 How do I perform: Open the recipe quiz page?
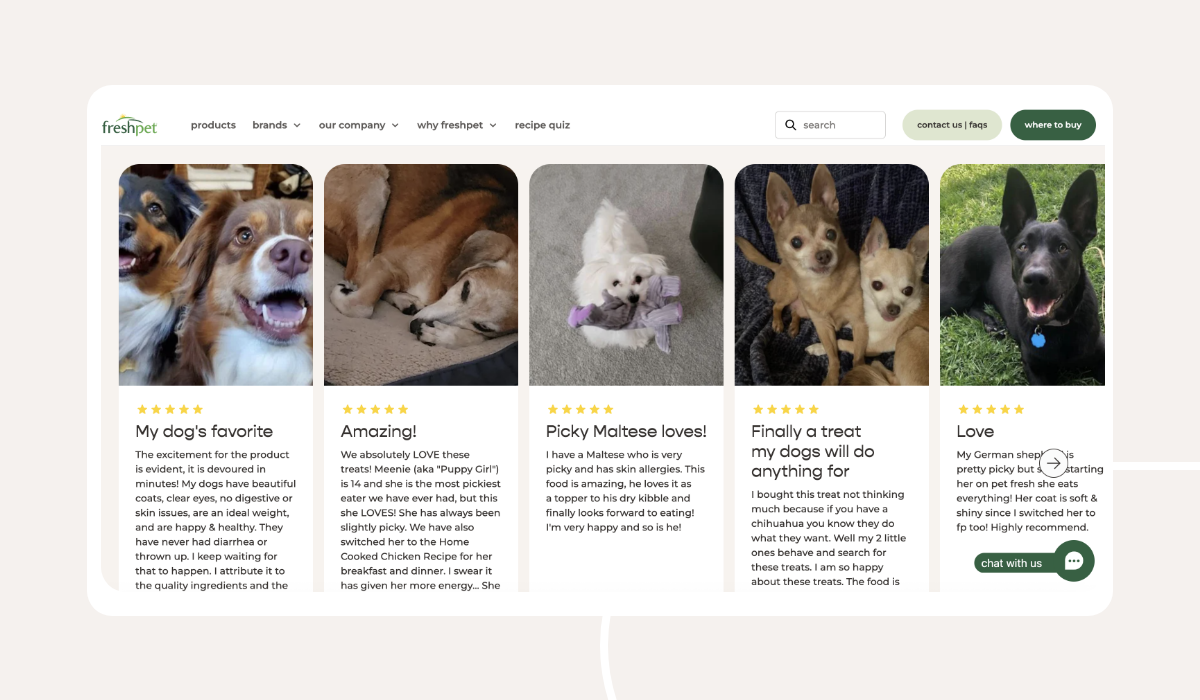pyautogui.click(x=542, y=125)
